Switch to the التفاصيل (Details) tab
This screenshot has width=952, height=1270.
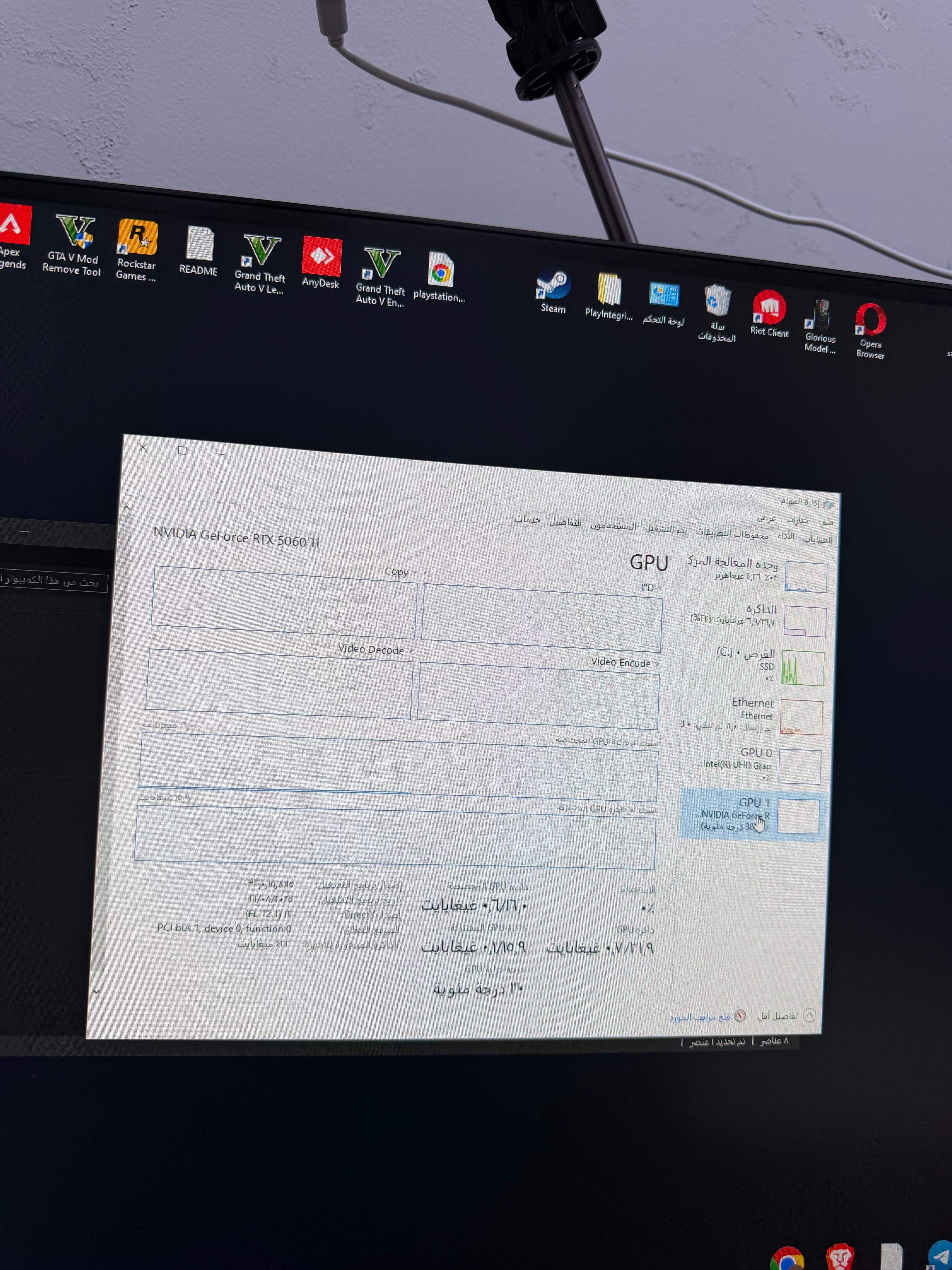pos(565,522)
